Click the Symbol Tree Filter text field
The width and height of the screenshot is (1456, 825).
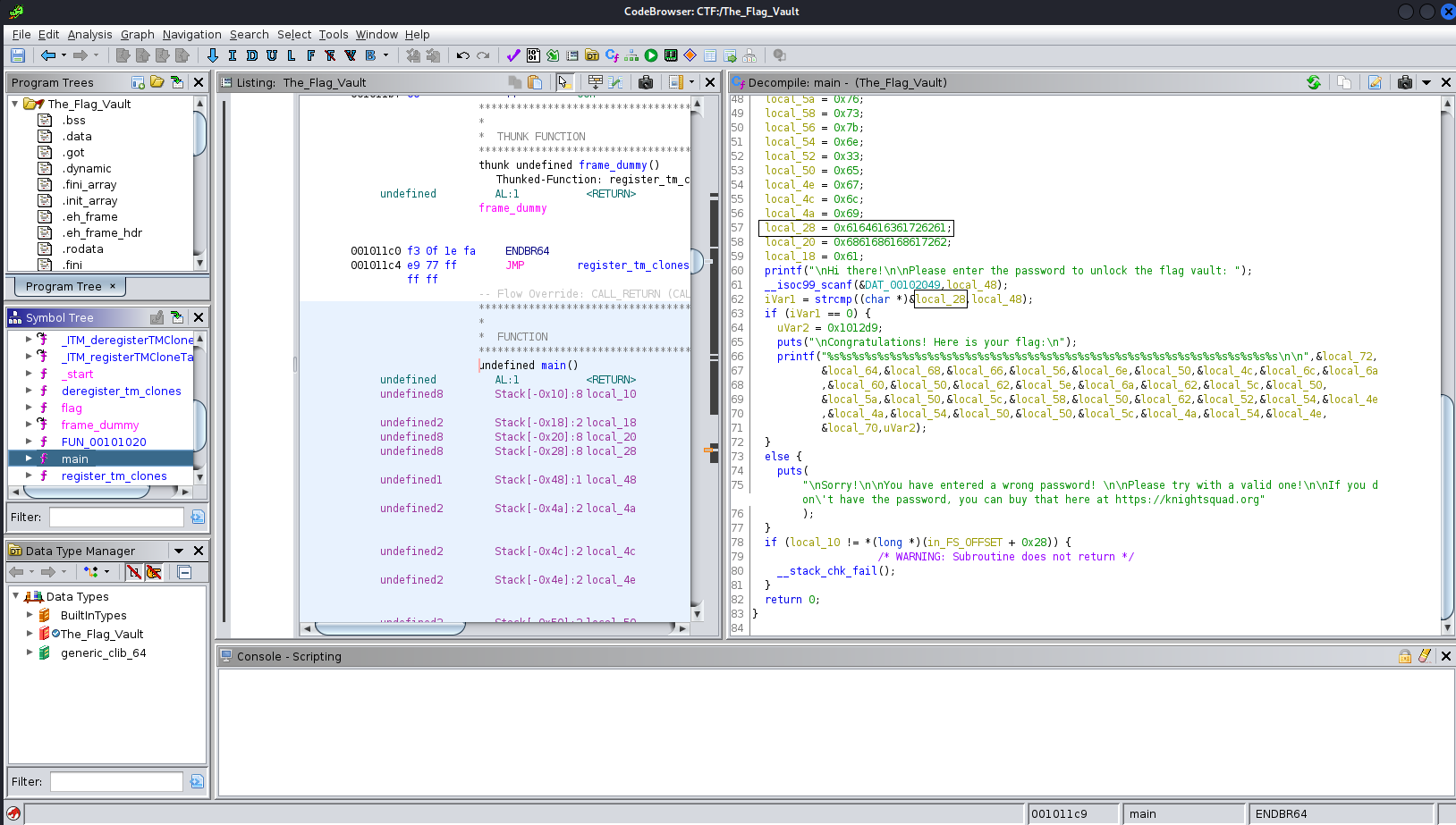click(x=116, y=517)
